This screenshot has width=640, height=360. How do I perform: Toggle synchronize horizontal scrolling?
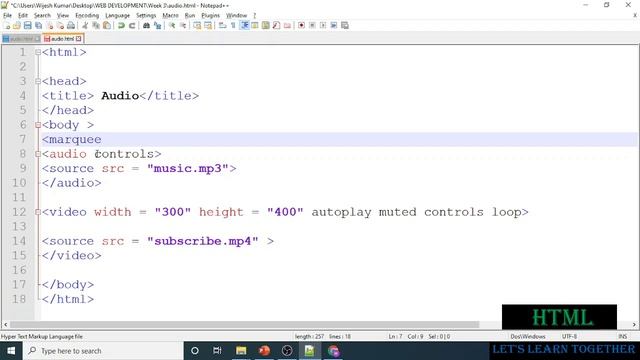coord(208,25)
